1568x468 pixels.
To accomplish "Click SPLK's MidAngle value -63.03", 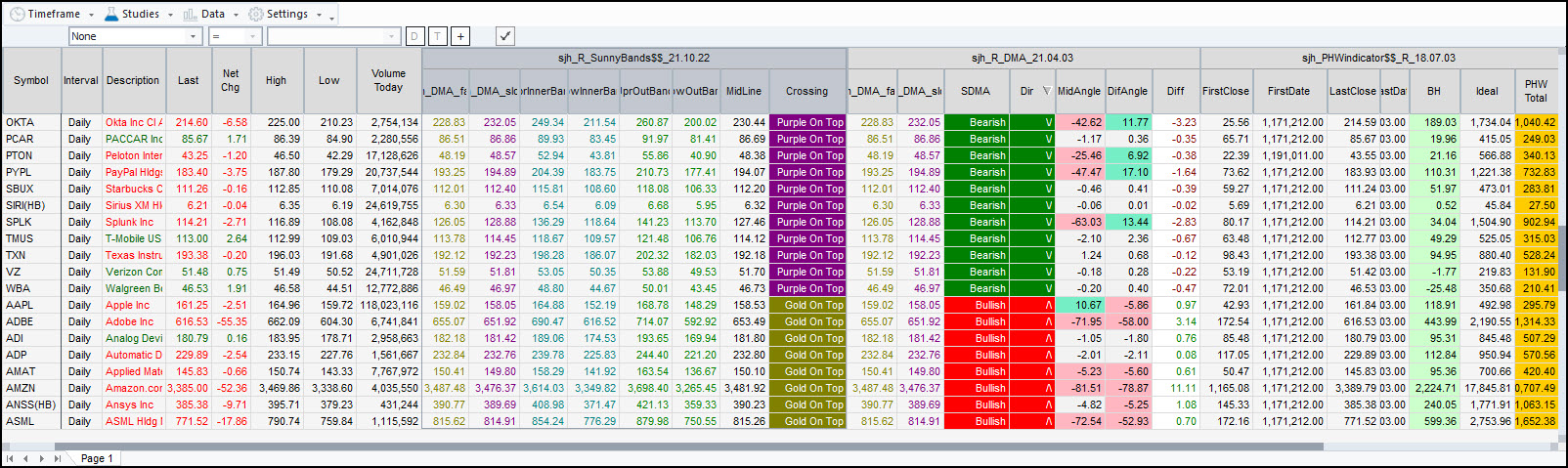I will pos(1079,222).
